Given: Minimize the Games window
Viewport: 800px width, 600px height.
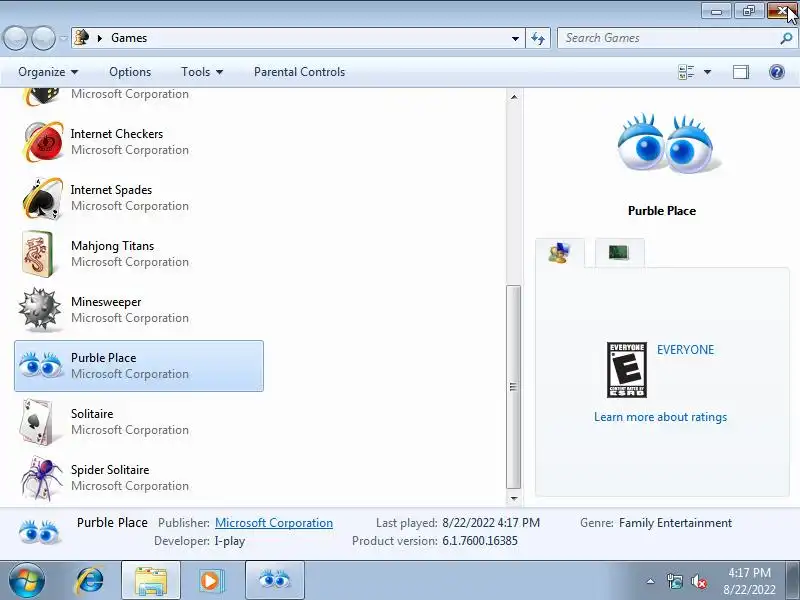Looking at the screenshot, I should (716, 10).
